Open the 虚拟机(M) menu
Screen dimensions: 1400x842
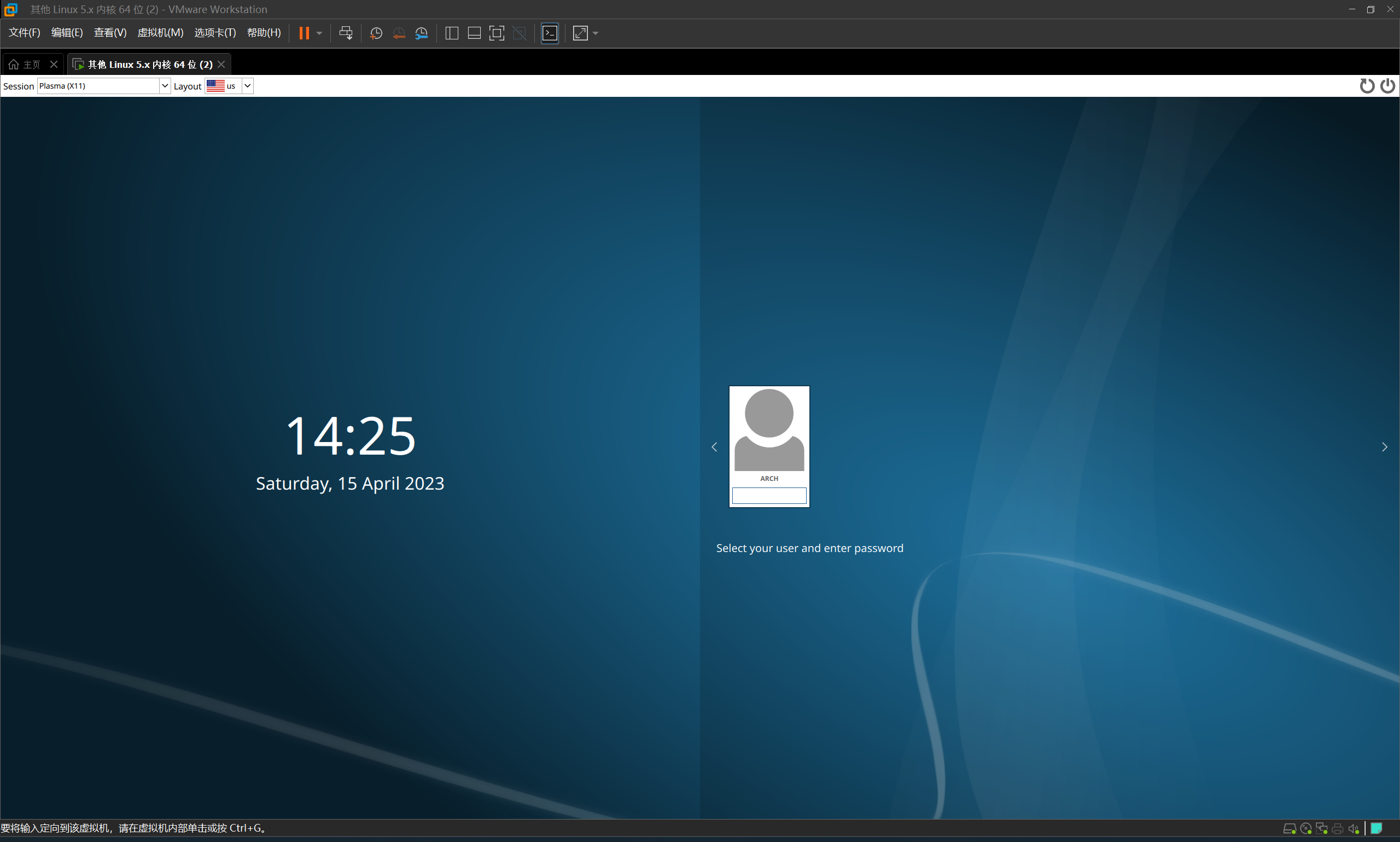click(160, 33)
